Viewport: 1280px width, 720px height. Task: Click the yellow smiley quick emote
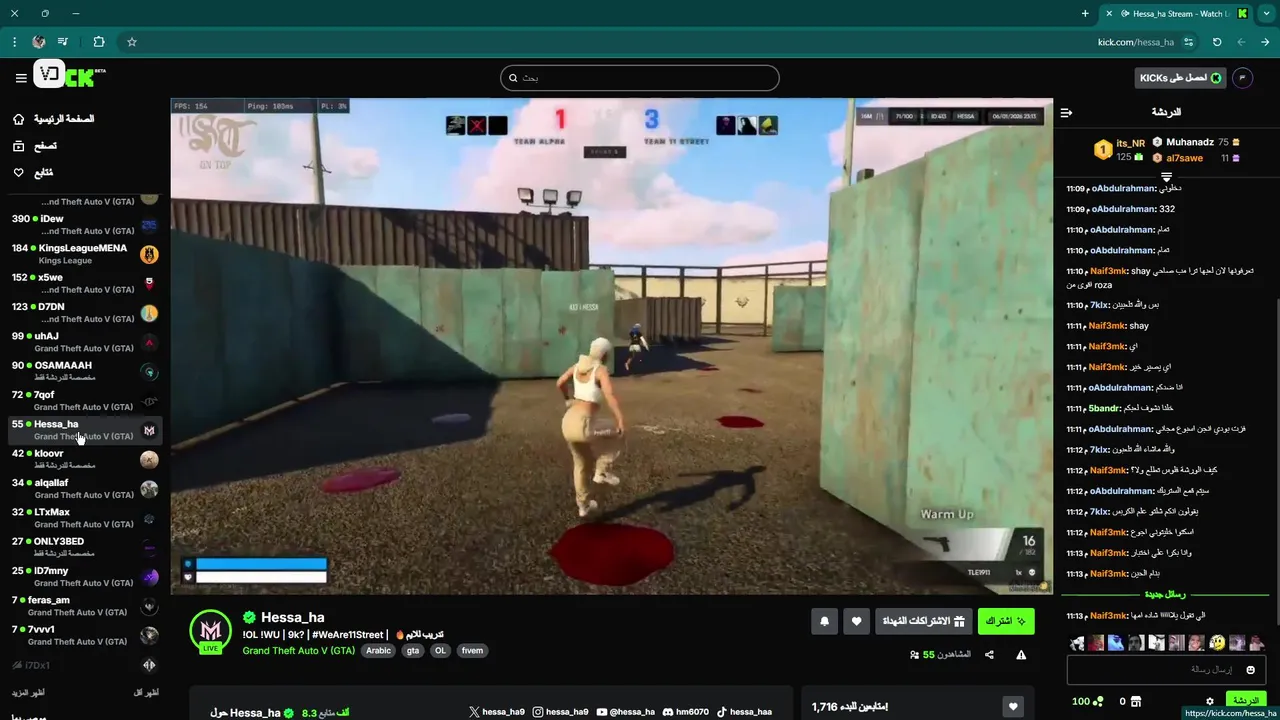1217,643
